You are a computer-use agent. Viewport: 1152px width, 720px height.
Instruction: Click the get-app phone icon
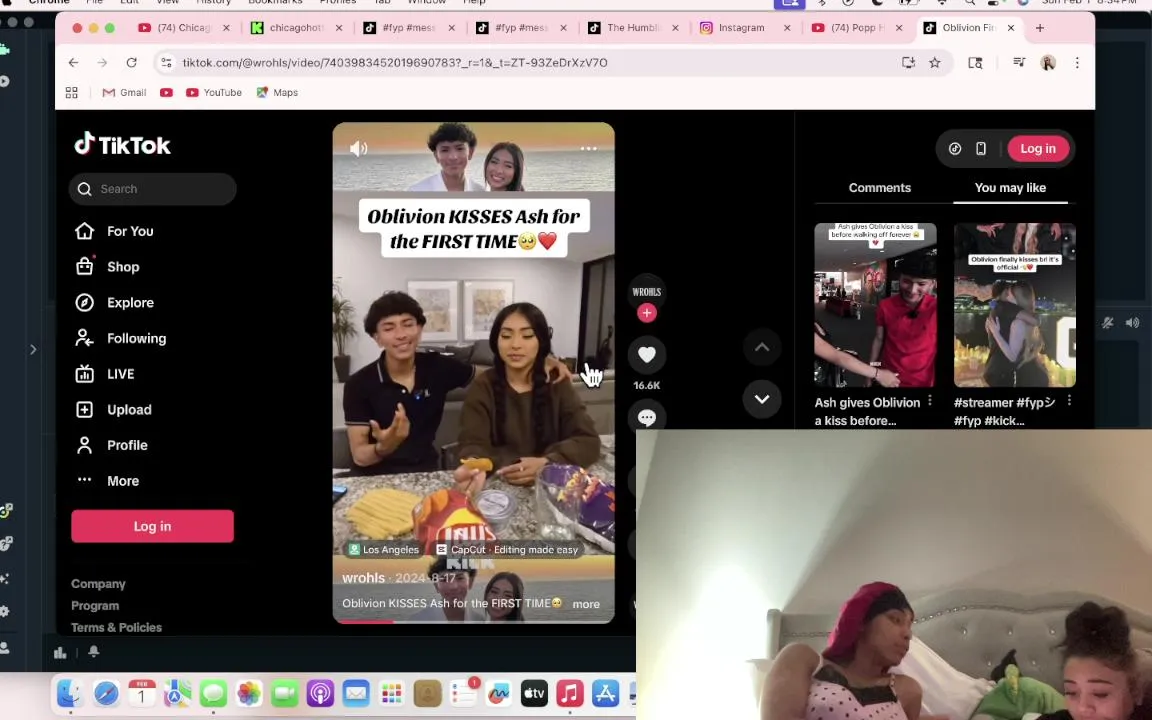tap(981, 148)
